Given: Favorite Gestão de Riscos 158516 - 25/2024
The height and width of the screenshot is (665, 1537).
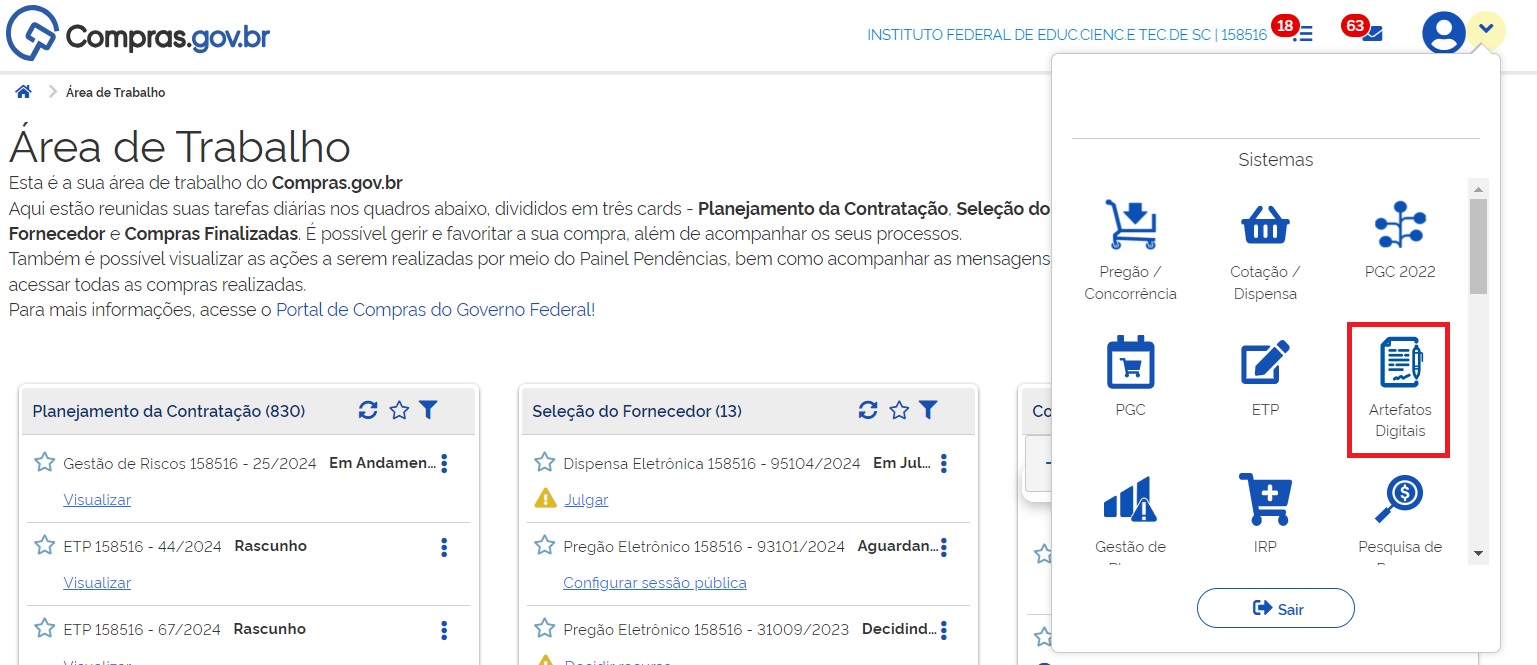Looking at the screenshot, I should click(44, 462).
